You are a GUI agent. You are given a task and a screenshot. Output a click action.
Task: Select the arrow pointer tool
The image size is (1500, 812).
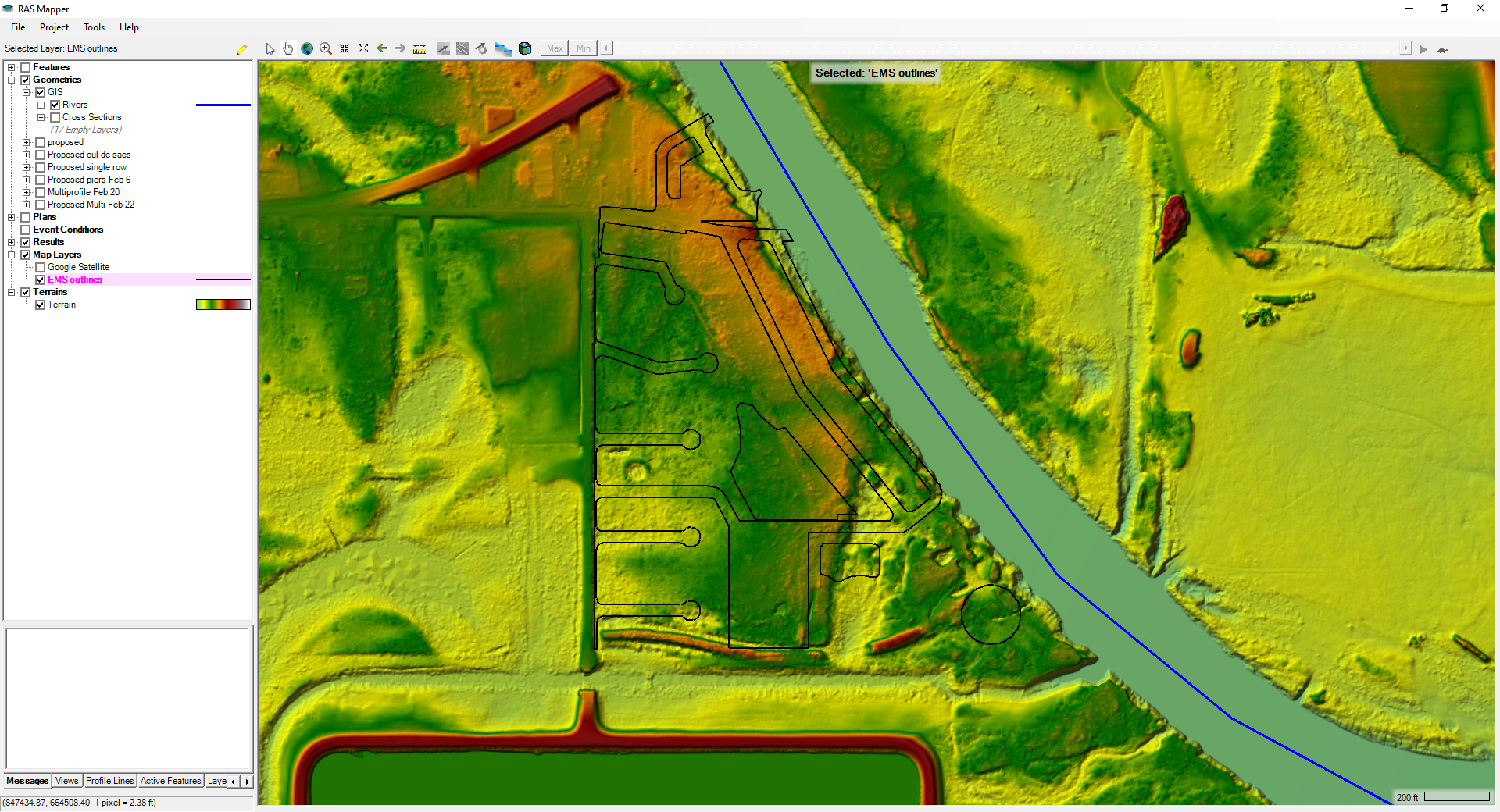tap(270, 48)
